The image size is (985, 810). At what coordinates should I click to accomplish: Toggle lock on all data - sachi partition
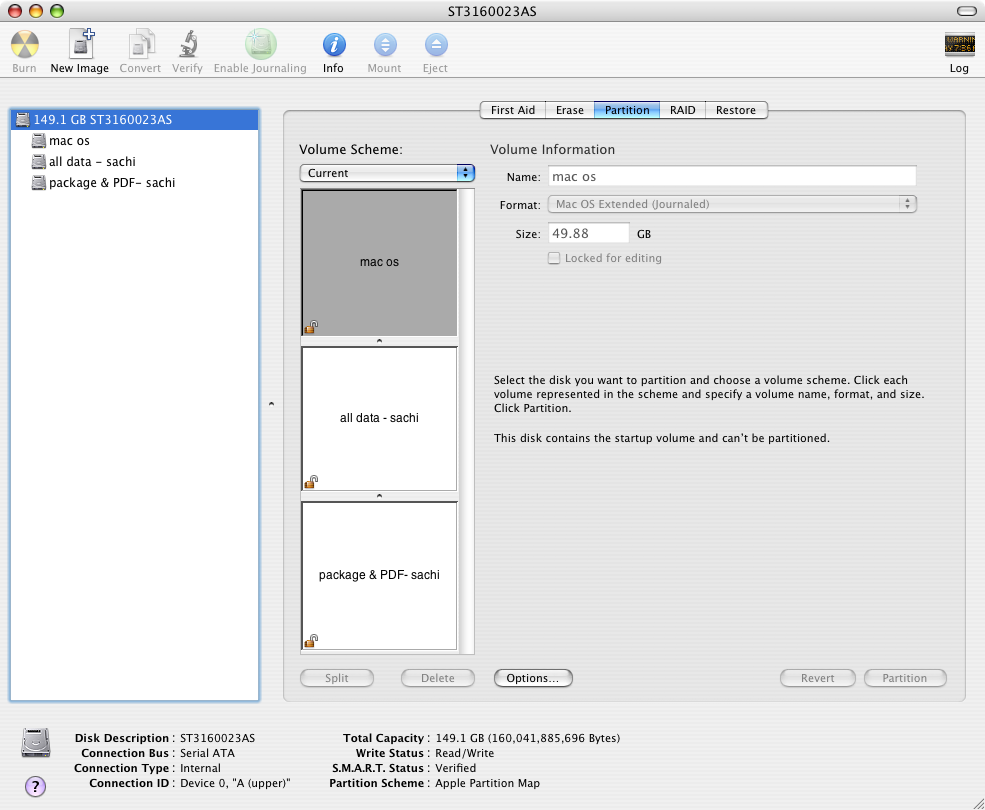[x=311, y=482]
